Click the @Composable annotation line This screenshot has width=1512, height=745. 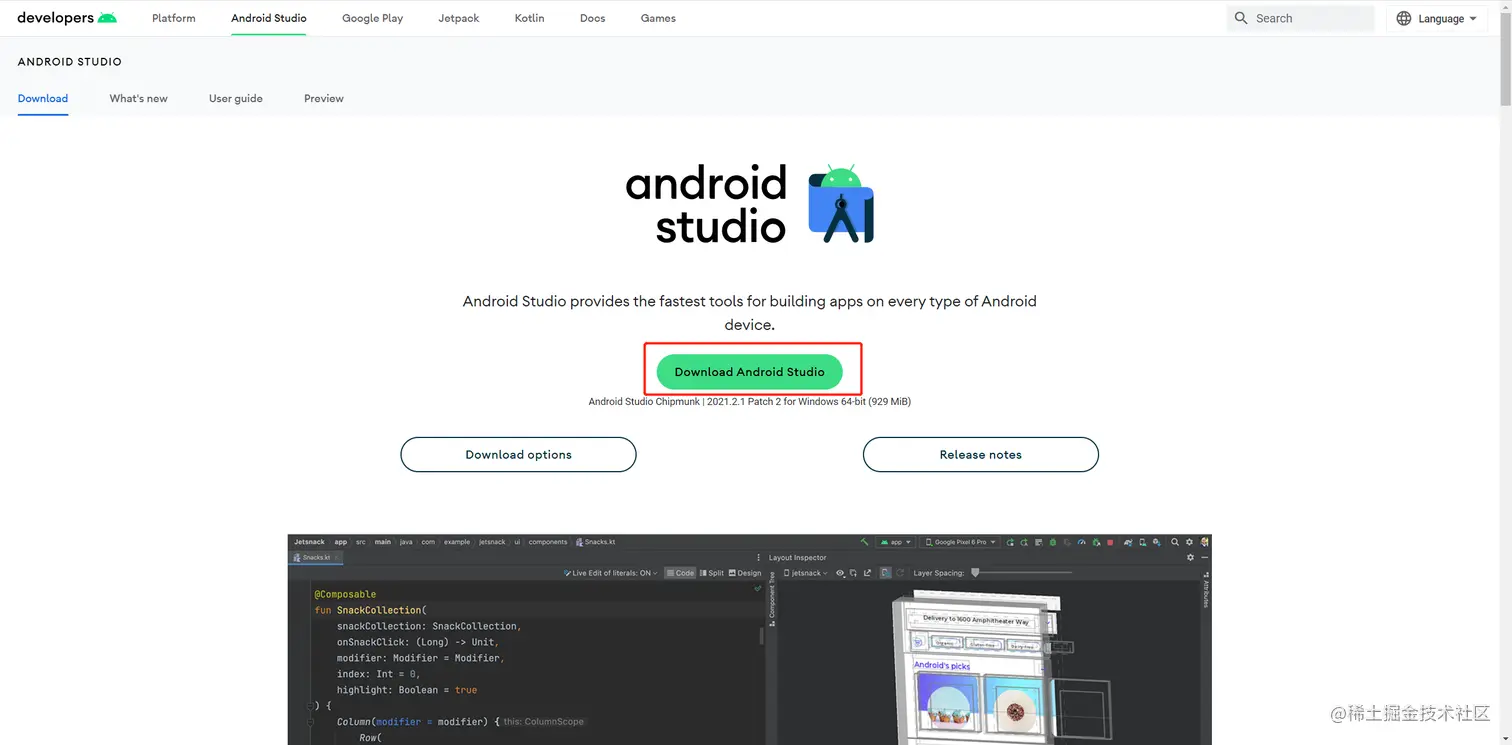click(345, 594)
